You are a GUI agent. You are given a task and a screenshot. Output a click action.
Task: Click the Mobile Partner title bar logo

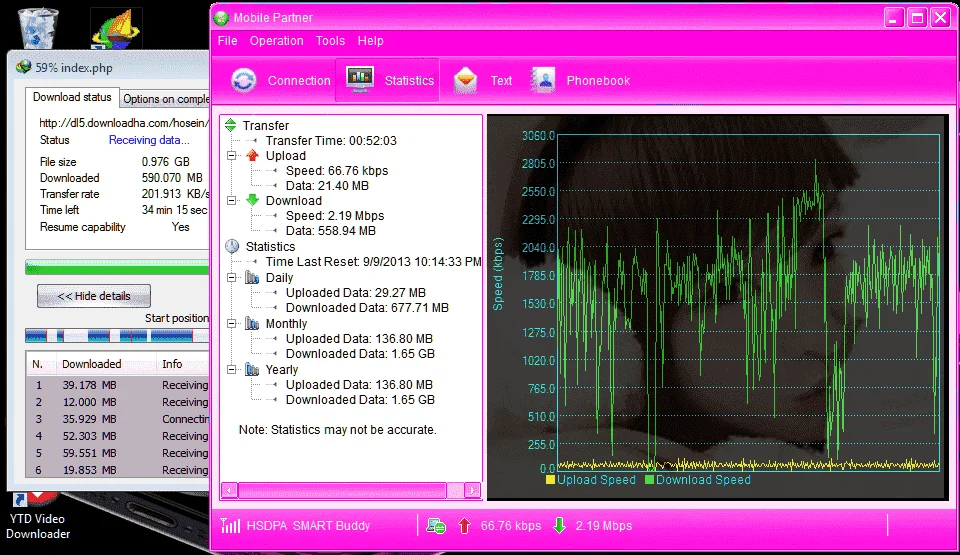222,17
